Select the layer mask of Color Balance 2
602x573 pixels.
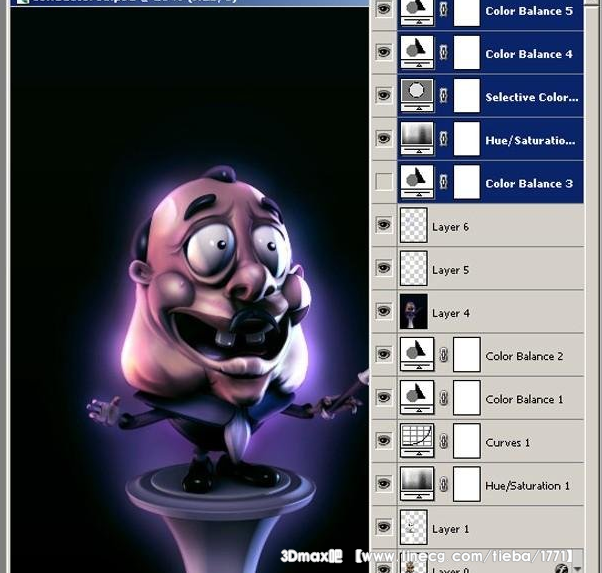click(x=466, y=354)
